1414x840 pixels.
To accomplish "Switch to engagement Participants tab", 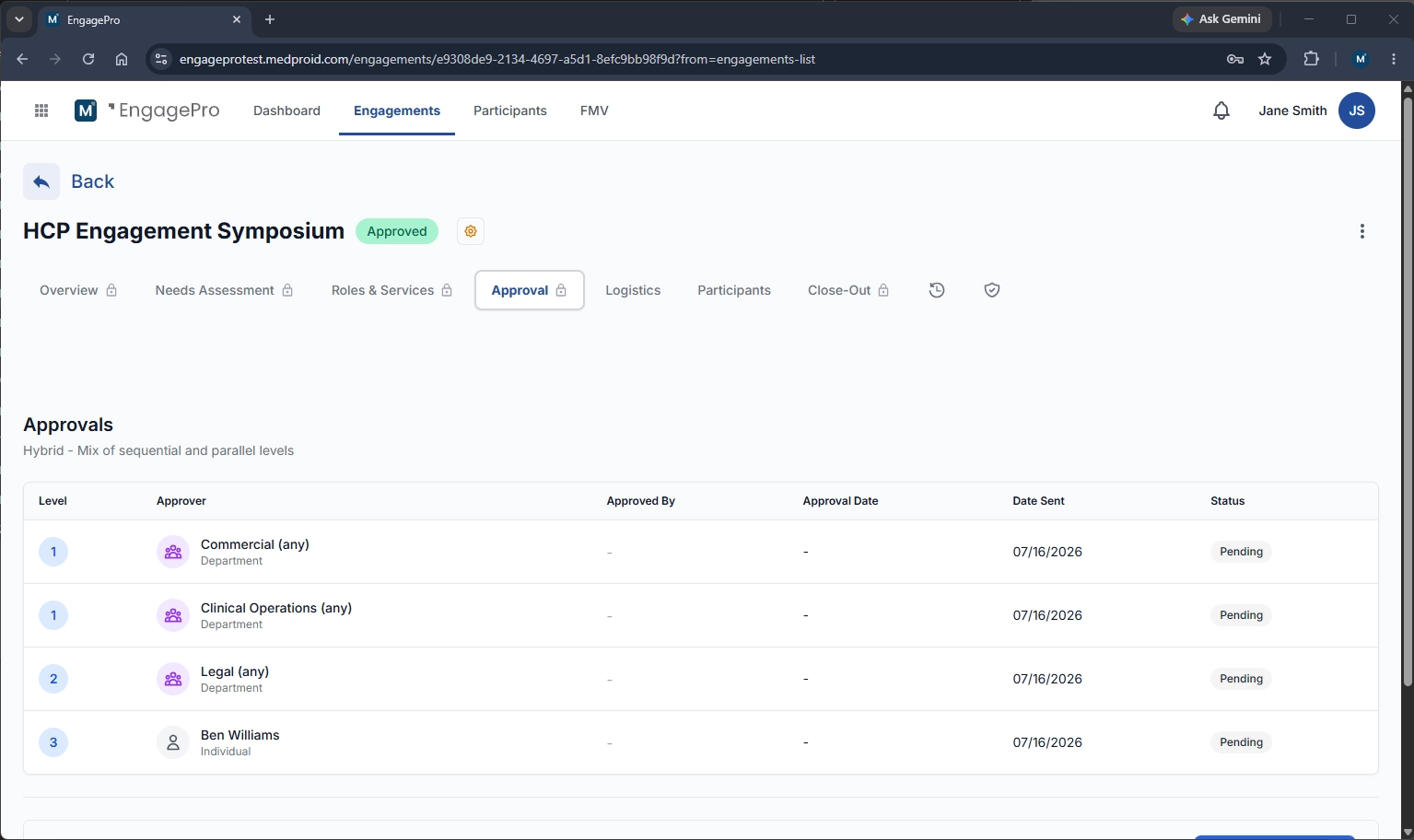I will (734, 290).
